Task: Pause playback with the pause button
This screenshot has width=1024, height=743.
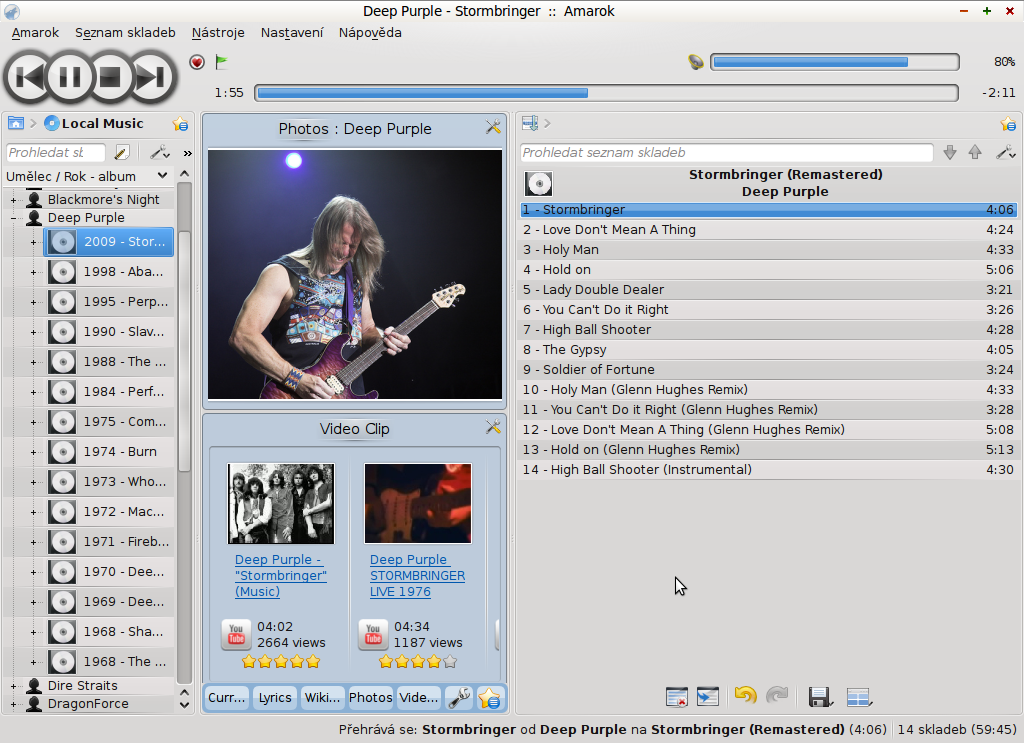Action: [x=70, y=78]
